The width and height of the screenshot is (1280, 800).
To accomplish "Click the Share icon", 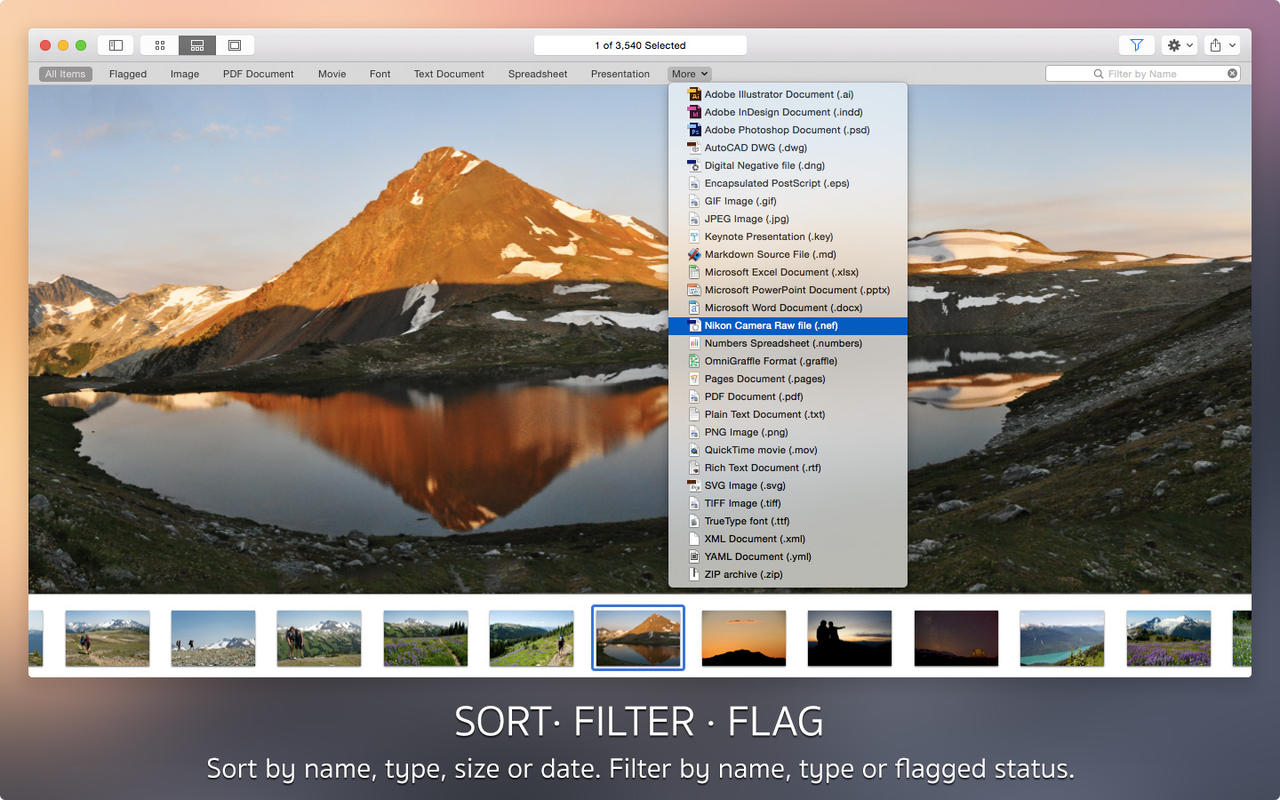I will click(x=1214, y=44).
